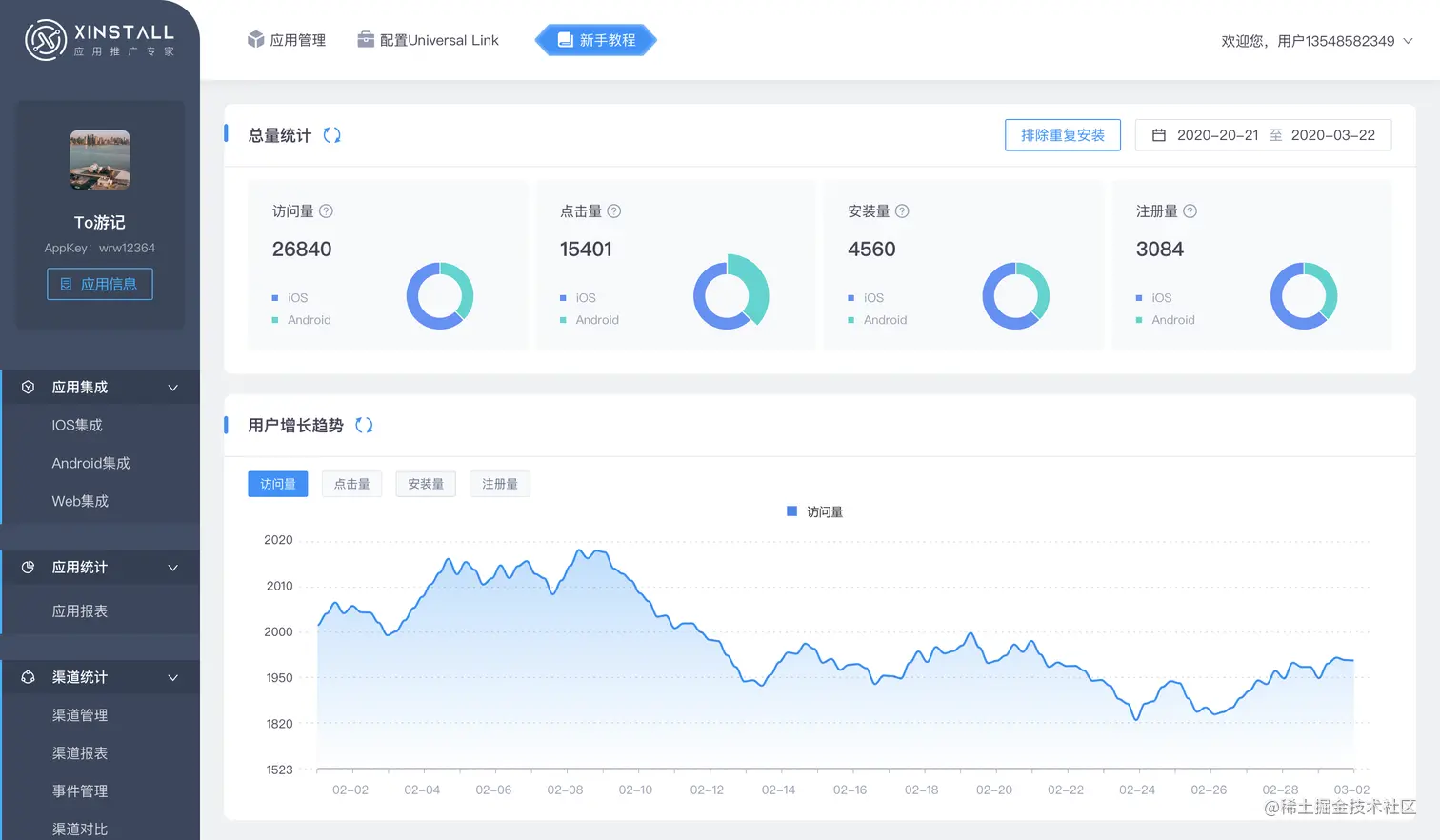The height and width of the screenshot is (840, 1440).
Task: Click the 02-14 x-axis label
Action: pyautogui.click(x=778, y=790)
